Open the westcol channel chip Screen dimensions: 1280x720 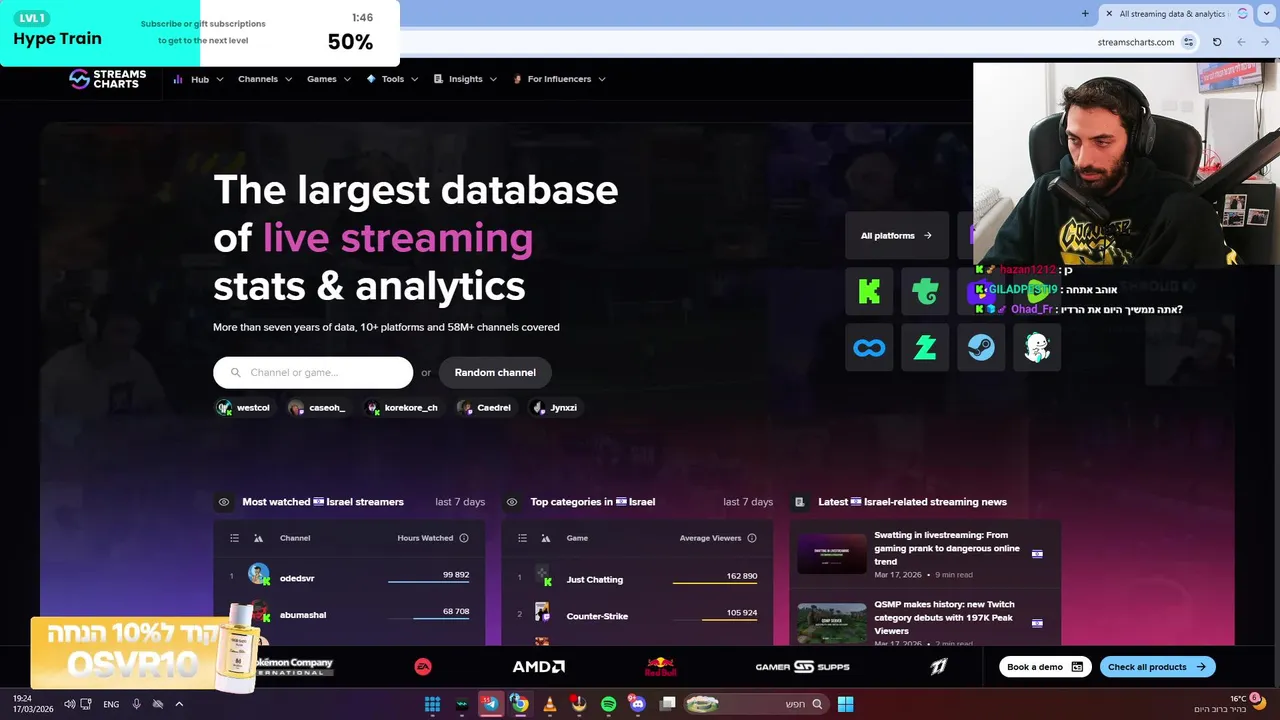[x=245, y=407]
